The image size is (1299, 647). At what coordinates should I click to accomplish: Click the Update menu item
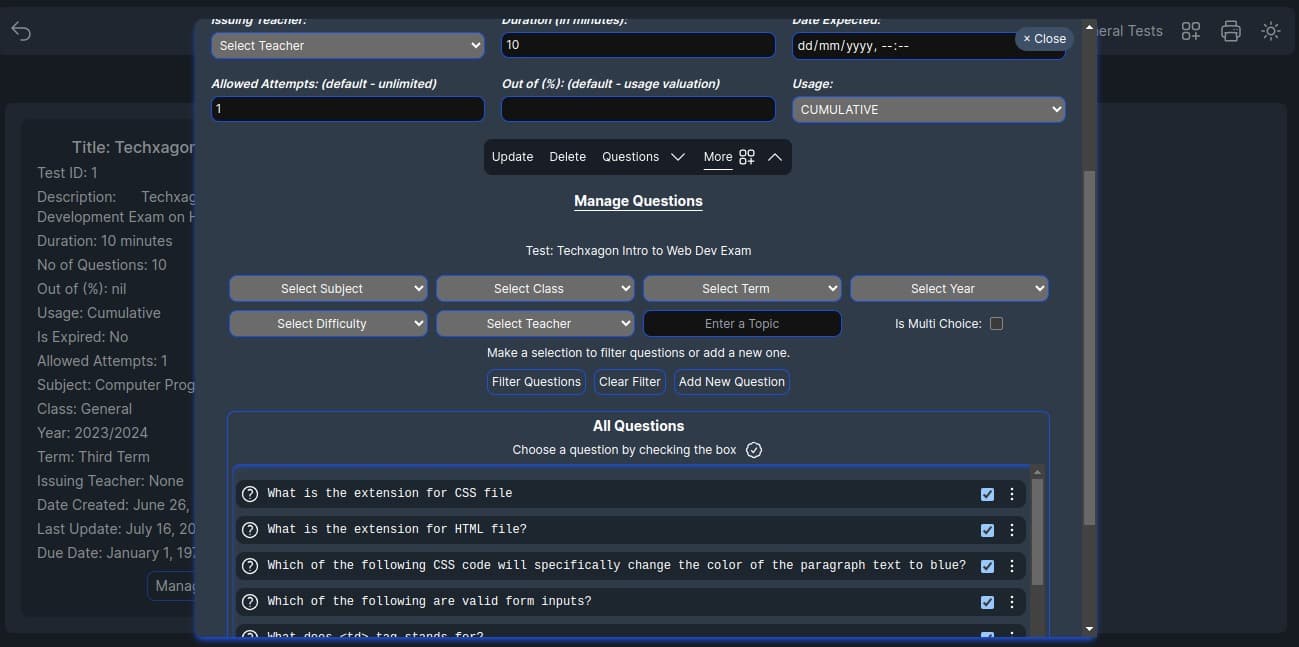pos(512,157)
